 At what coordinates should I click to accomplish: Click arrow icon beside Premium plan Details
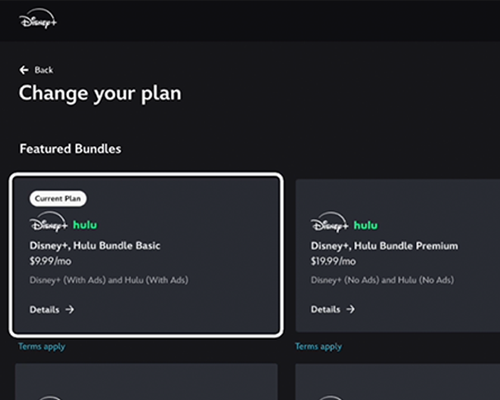[x=350, y=309]
